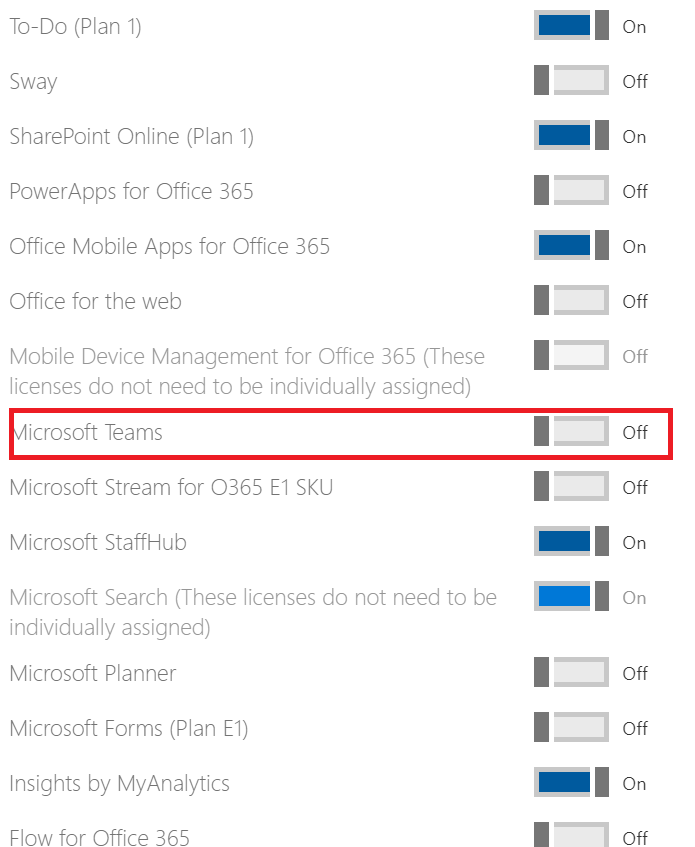695x847 pixels.
Task: Enable the Office for the web toggle
Action: click(571, 300)
